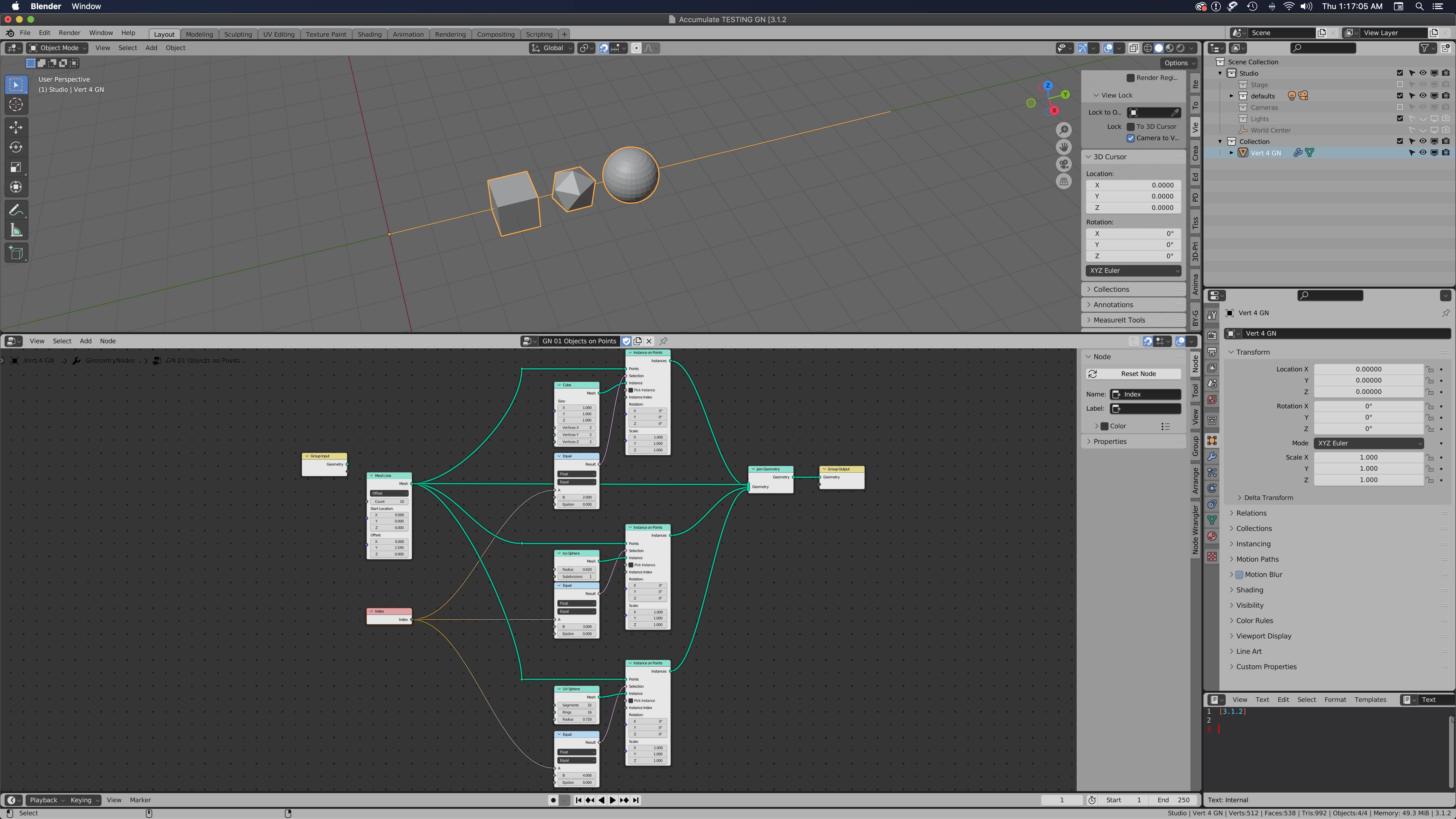The width and height of the screenshot is (1456, 819).
Task: Toggle fake user shield on node group
Action: tap(626, 341)
